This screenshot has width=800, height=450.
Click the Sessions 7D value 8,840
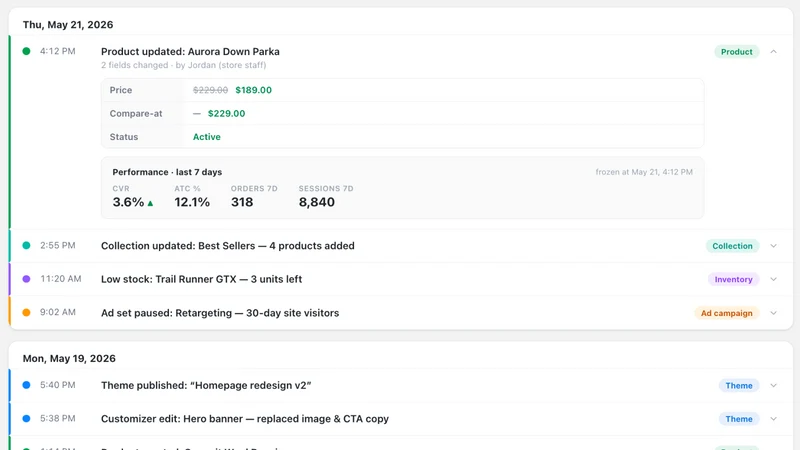(317, 202)
